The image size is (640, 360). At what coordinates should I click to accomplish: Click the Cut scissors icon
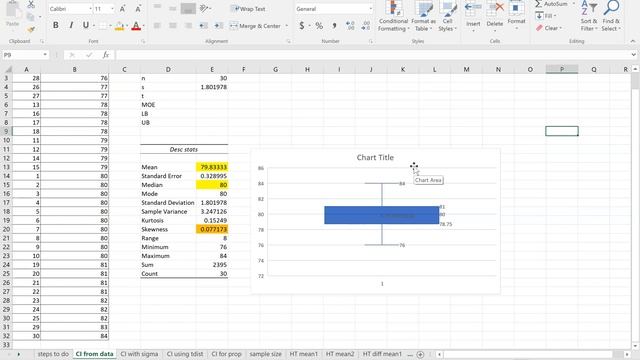31,4
